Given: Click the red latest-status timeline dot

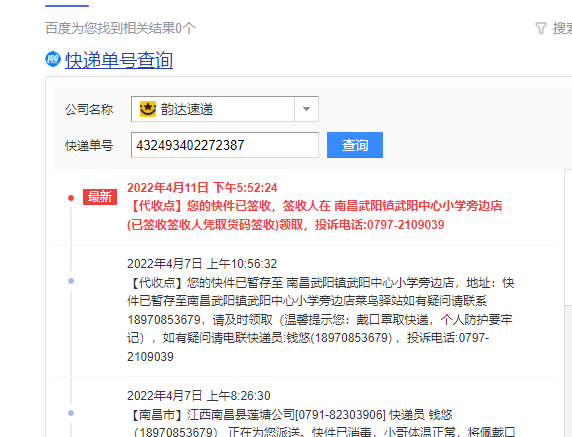Looking at the screenshot, I should click(71, 198).
